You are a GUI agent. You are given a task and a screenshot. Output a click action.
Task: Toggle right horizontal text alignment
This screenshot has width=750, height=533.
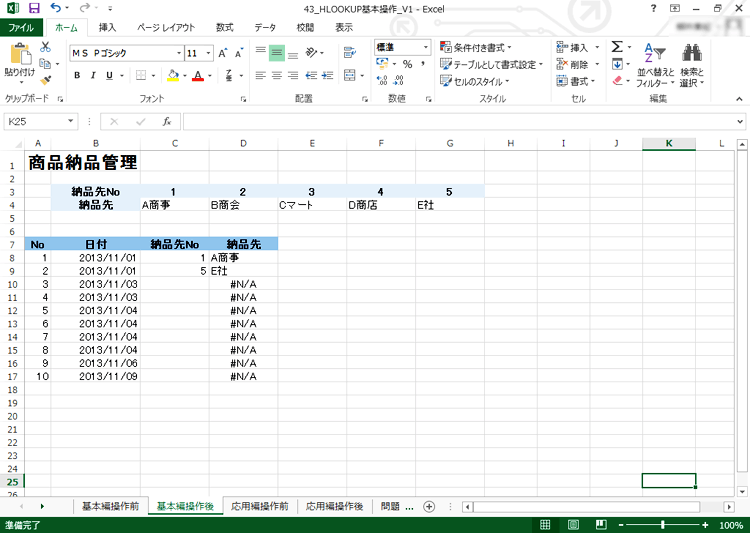293,75
